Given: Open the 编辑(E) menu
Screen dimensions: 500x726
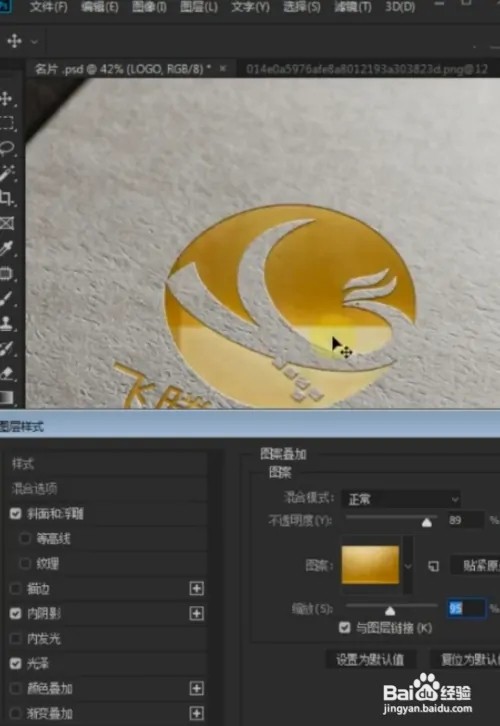Looking at the screenshot, I should 100,7.
